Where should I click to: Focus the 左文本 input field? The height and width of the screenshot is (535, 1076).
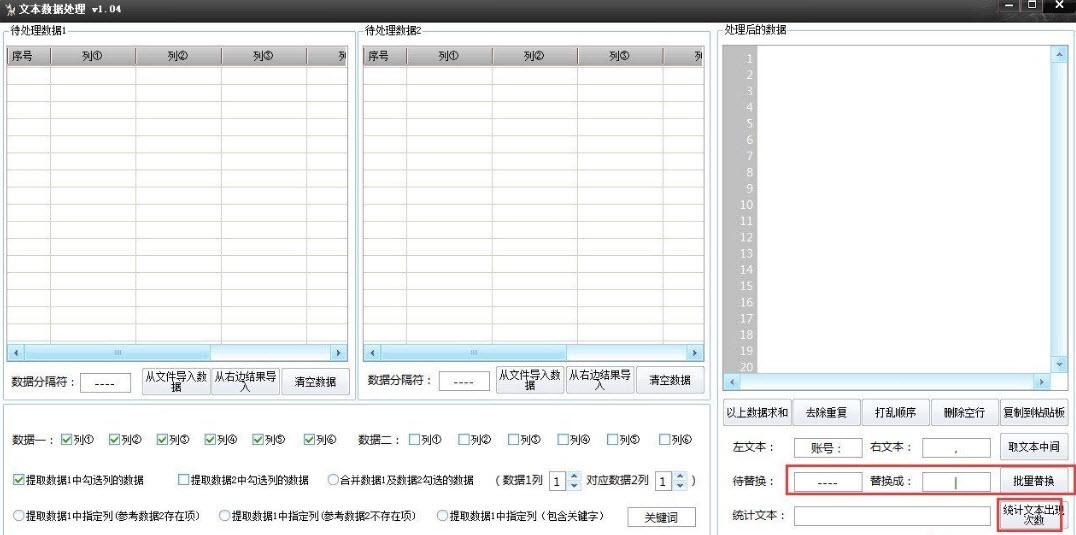(828, 448)
